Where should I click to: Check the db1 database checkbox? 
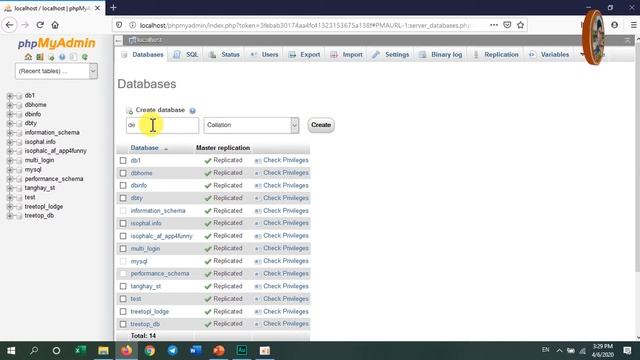click(123, 160)
